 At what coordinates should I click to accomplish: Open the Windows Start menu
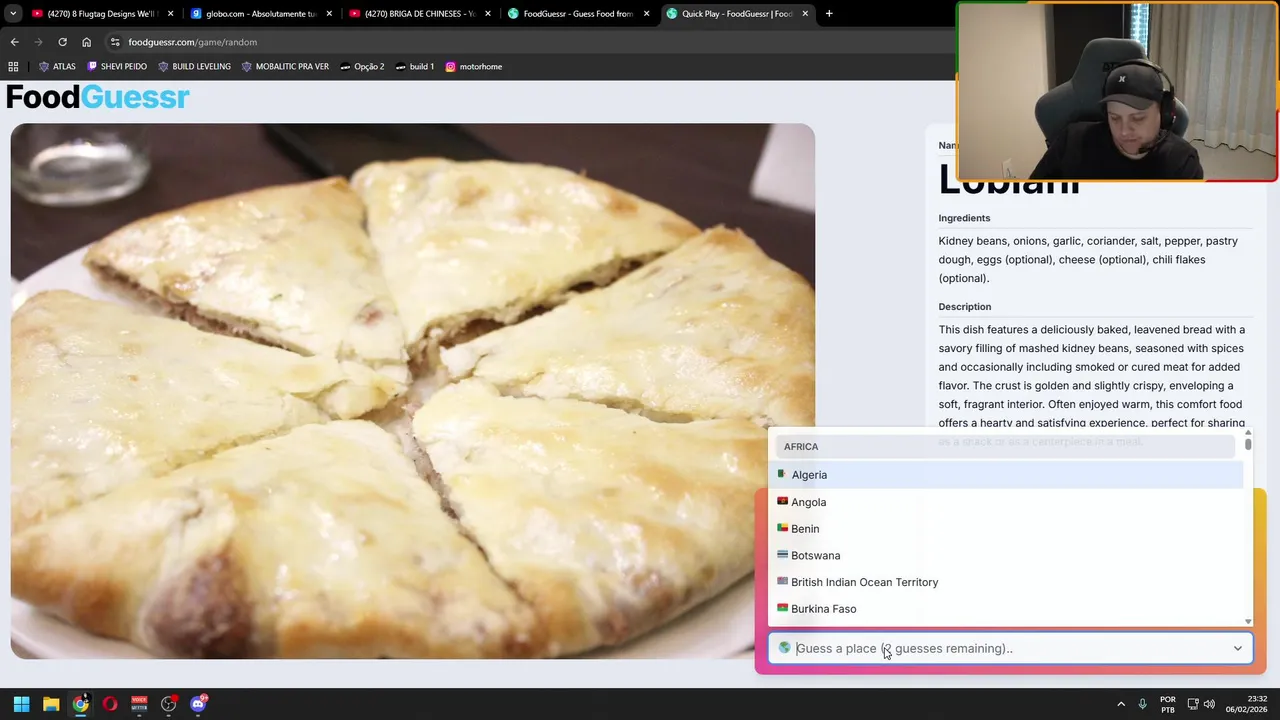pyautogui.click(x=21, y=704)
